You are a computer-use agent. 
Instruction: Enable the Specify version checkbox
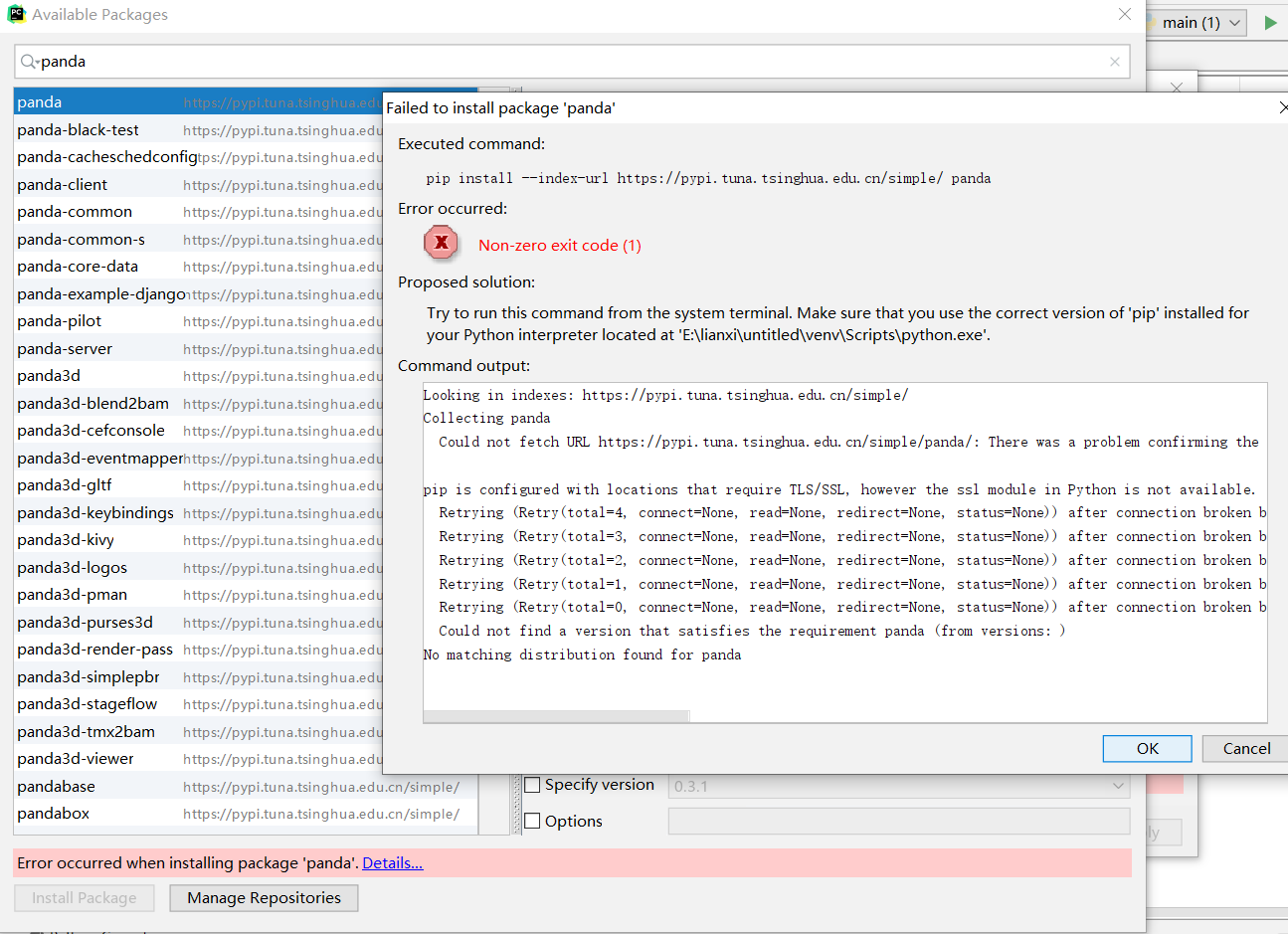532,785
